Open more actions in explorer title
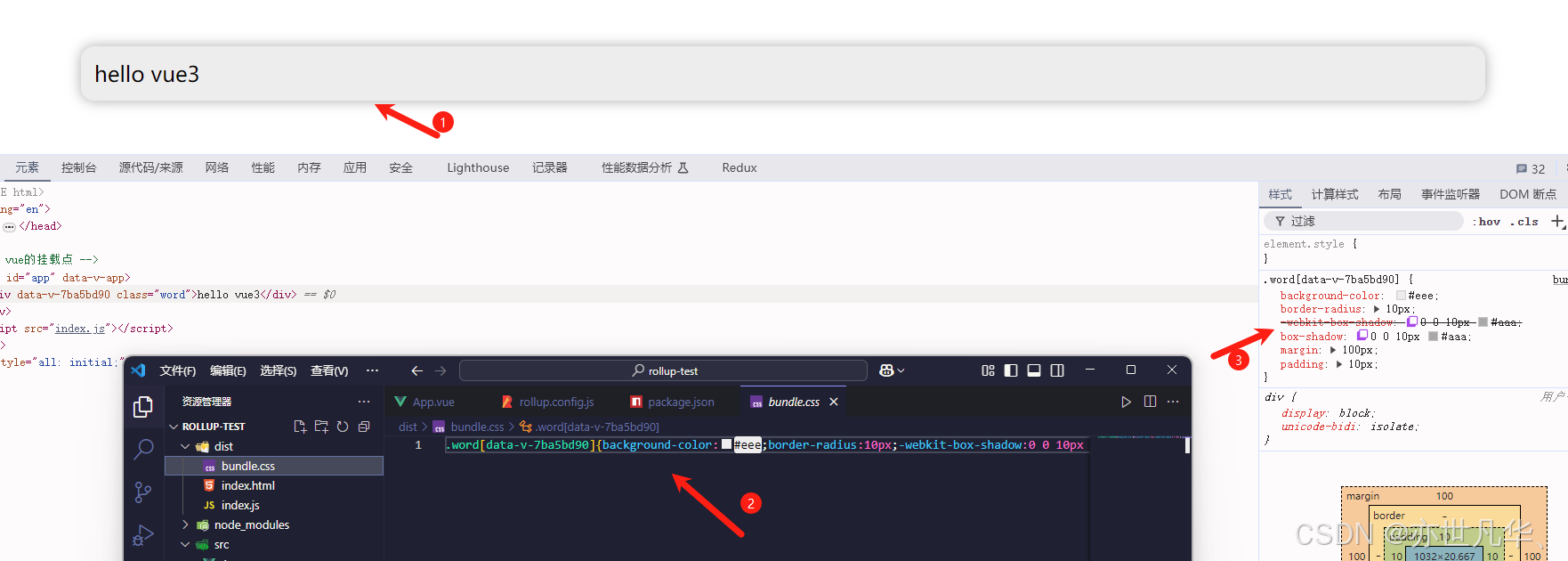The width and height of the screenshot is (1568, 561). [x=364, y=402]
